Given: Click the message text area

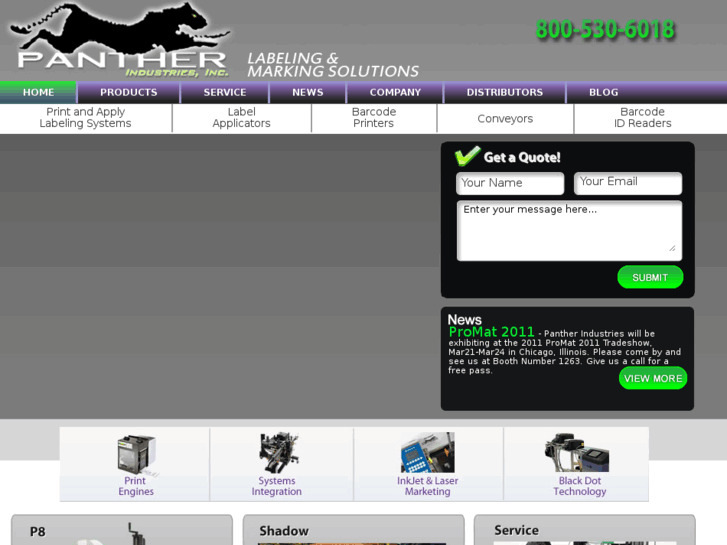Looking at the screenshot, I should (x=569, y=231).
